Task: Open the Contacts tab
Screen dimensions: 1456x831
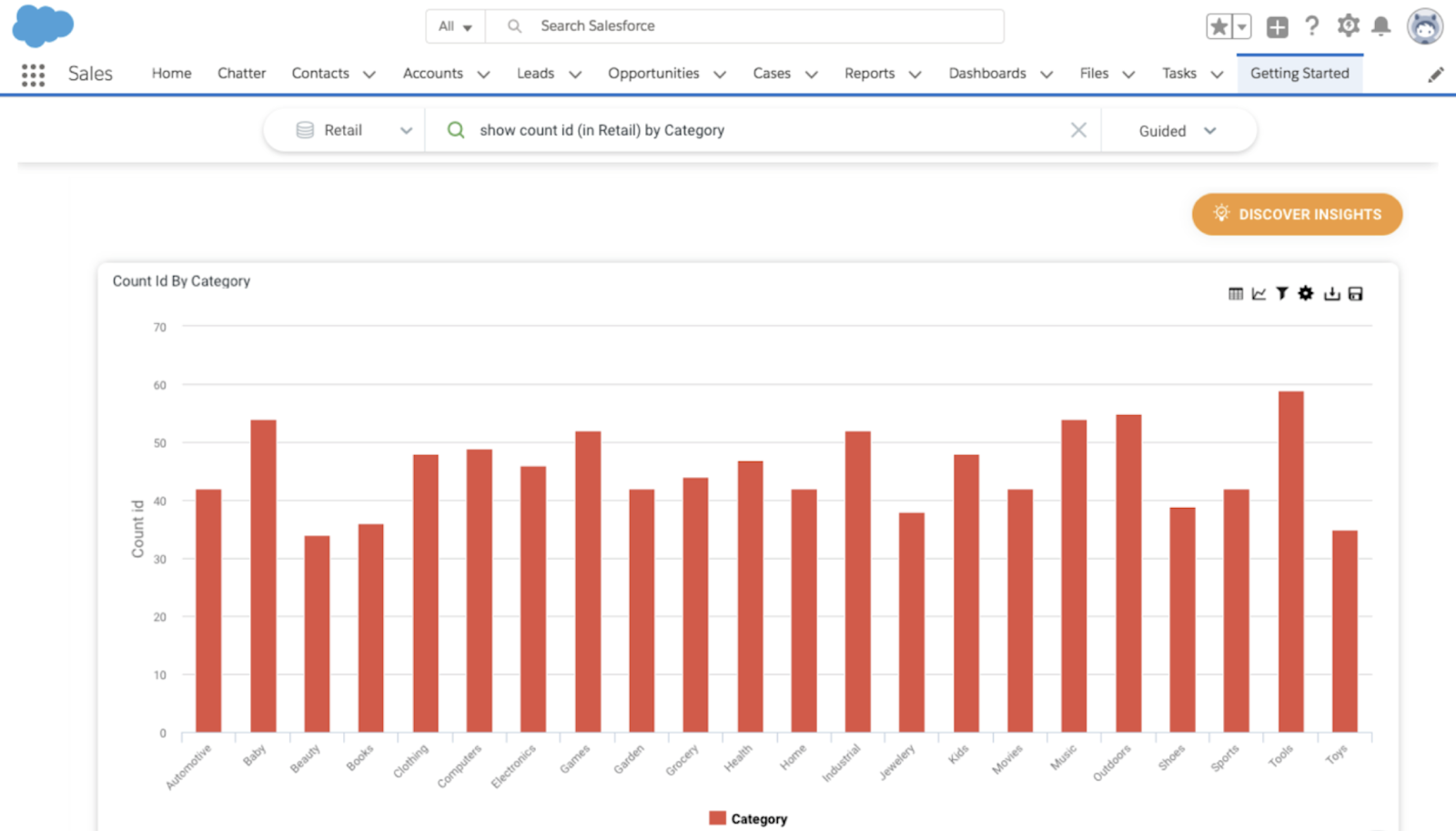Action: click(x=320, y=74)
